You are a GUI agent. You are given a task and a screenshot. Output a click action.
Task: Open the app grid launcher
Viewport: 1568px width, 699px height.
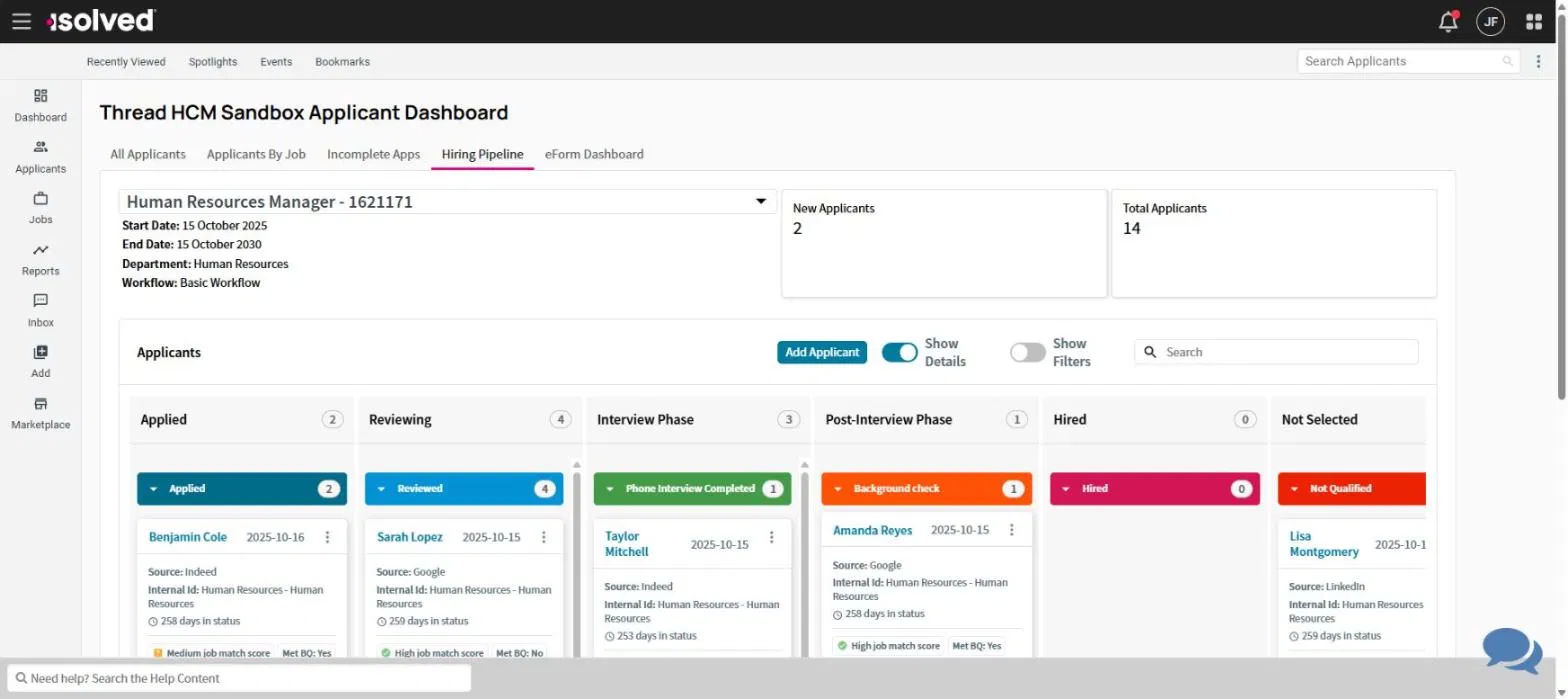click(1534, 21)
